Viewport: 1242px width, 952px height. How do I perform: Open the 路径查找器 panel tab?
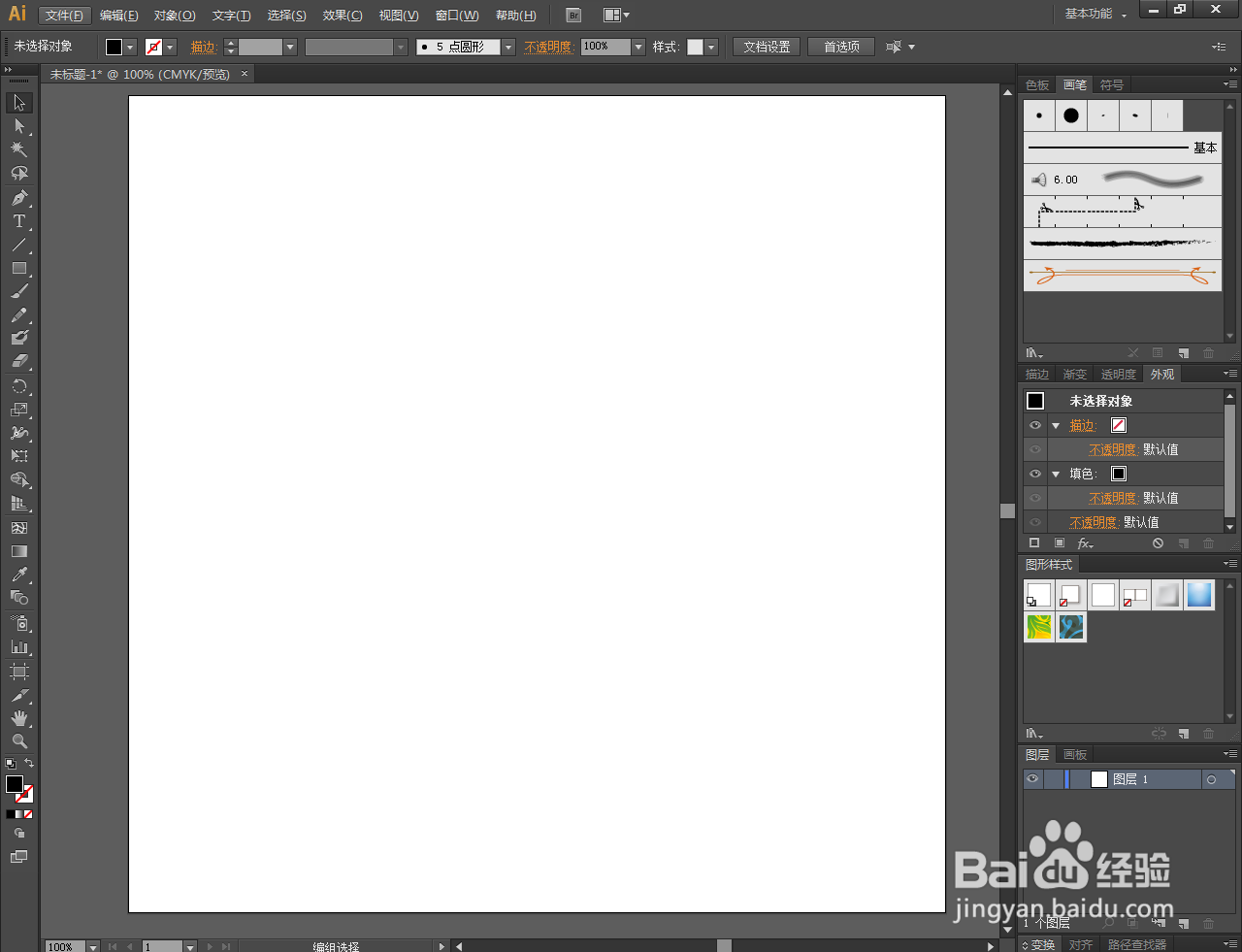(1137, 945)
